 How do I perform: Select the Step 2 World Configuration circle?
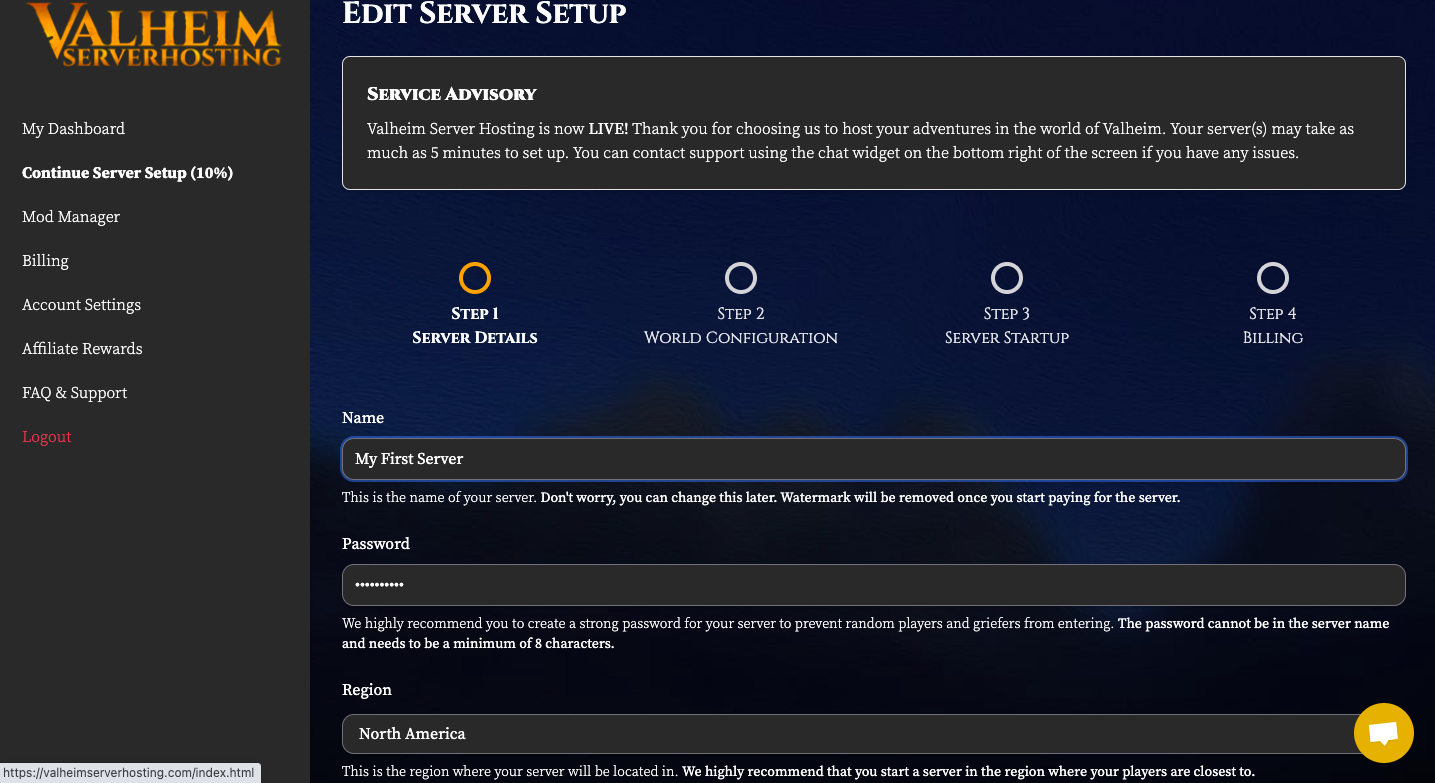[x=741, y=277]
